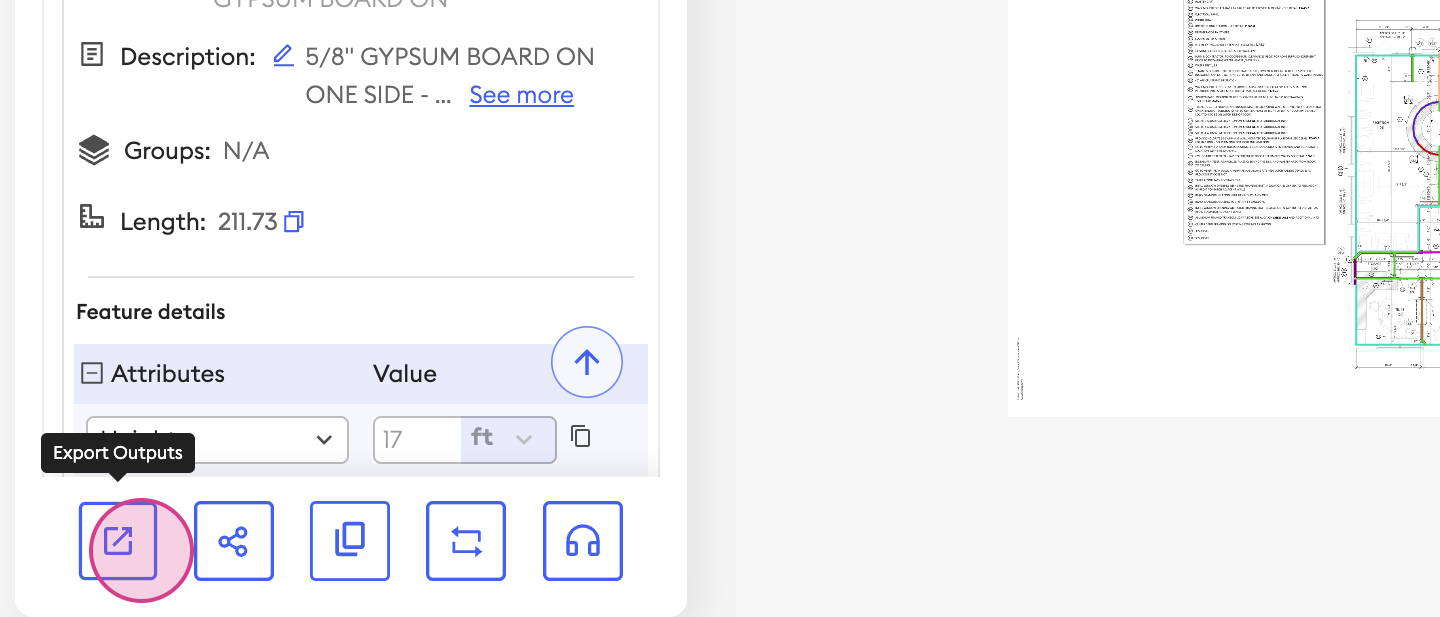Viewport: 1440px width, 617px height.
Task: Click the Description document icon
Action: pos(92,55)
